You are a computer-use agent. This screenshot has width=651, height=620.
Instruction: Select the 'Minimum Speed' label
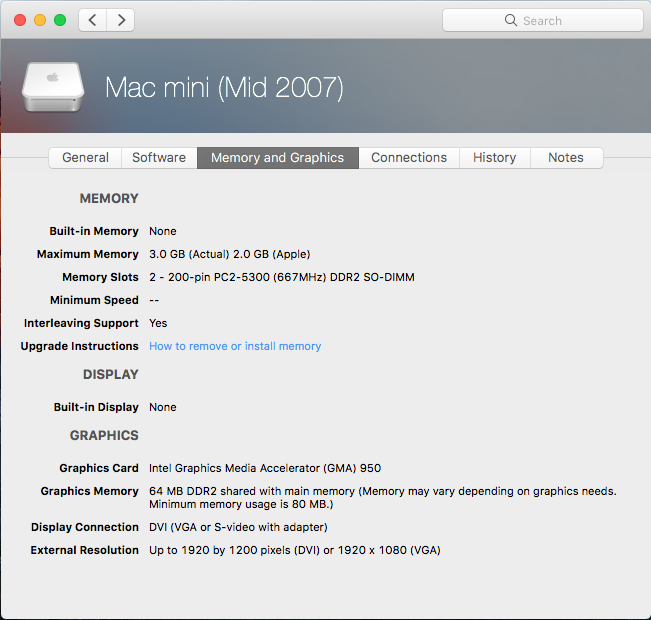point(94,300)
